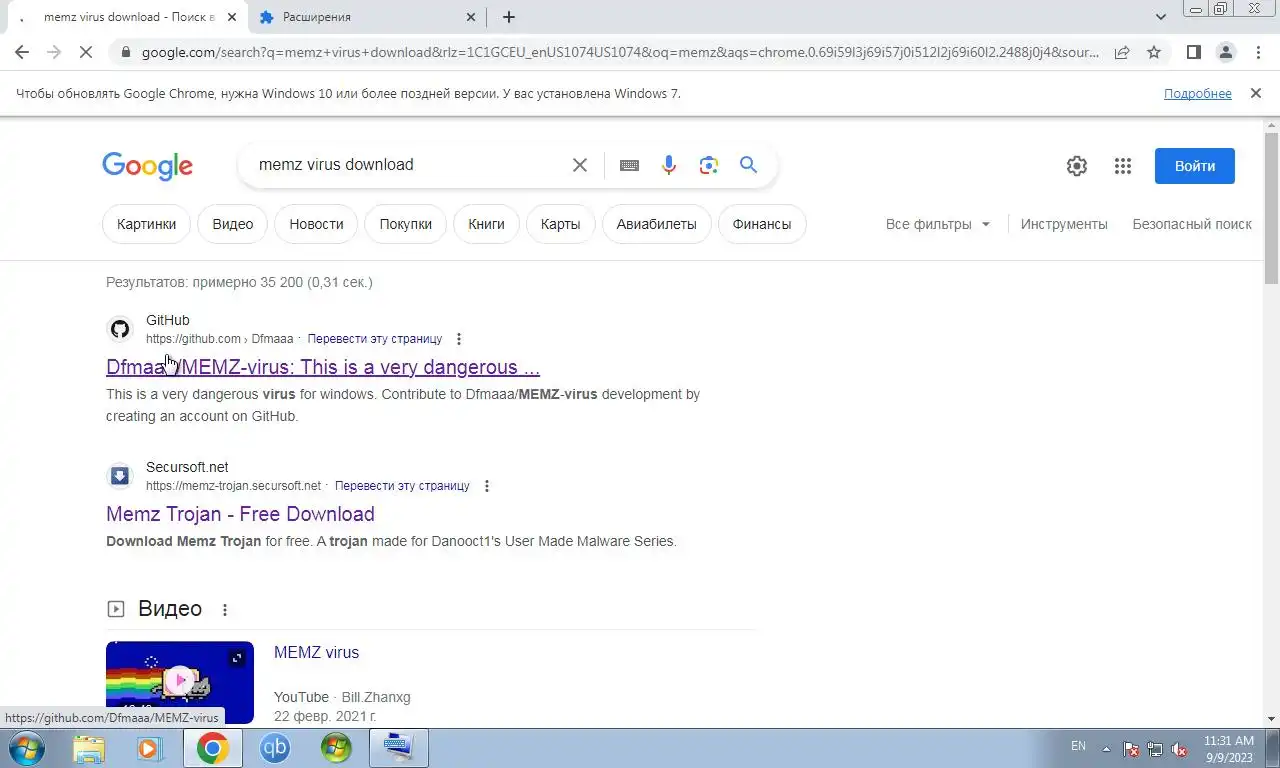The height and width of the screenshot is (768, 1280).
Task: Submit search with magnifier icon
Action: pyautogui.click(x=749, y=165)
